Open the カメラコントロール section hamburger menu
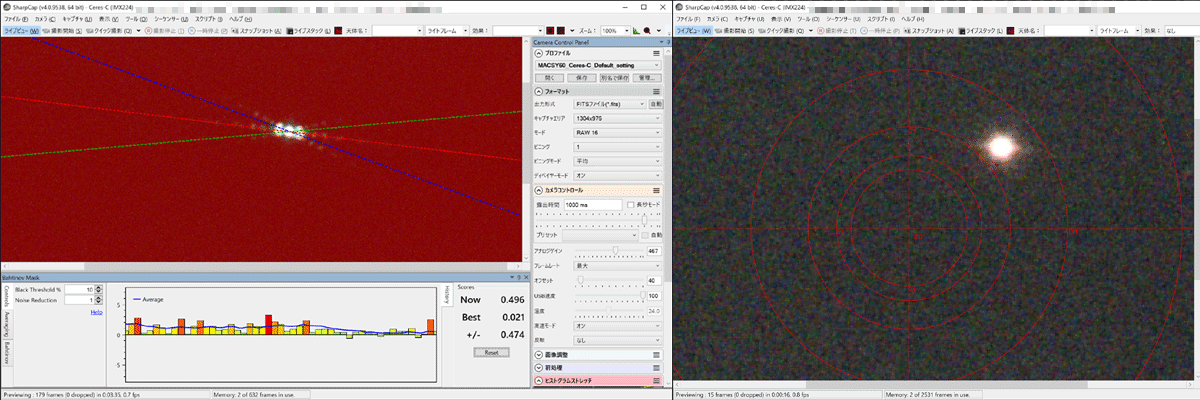 coord(657,189)
